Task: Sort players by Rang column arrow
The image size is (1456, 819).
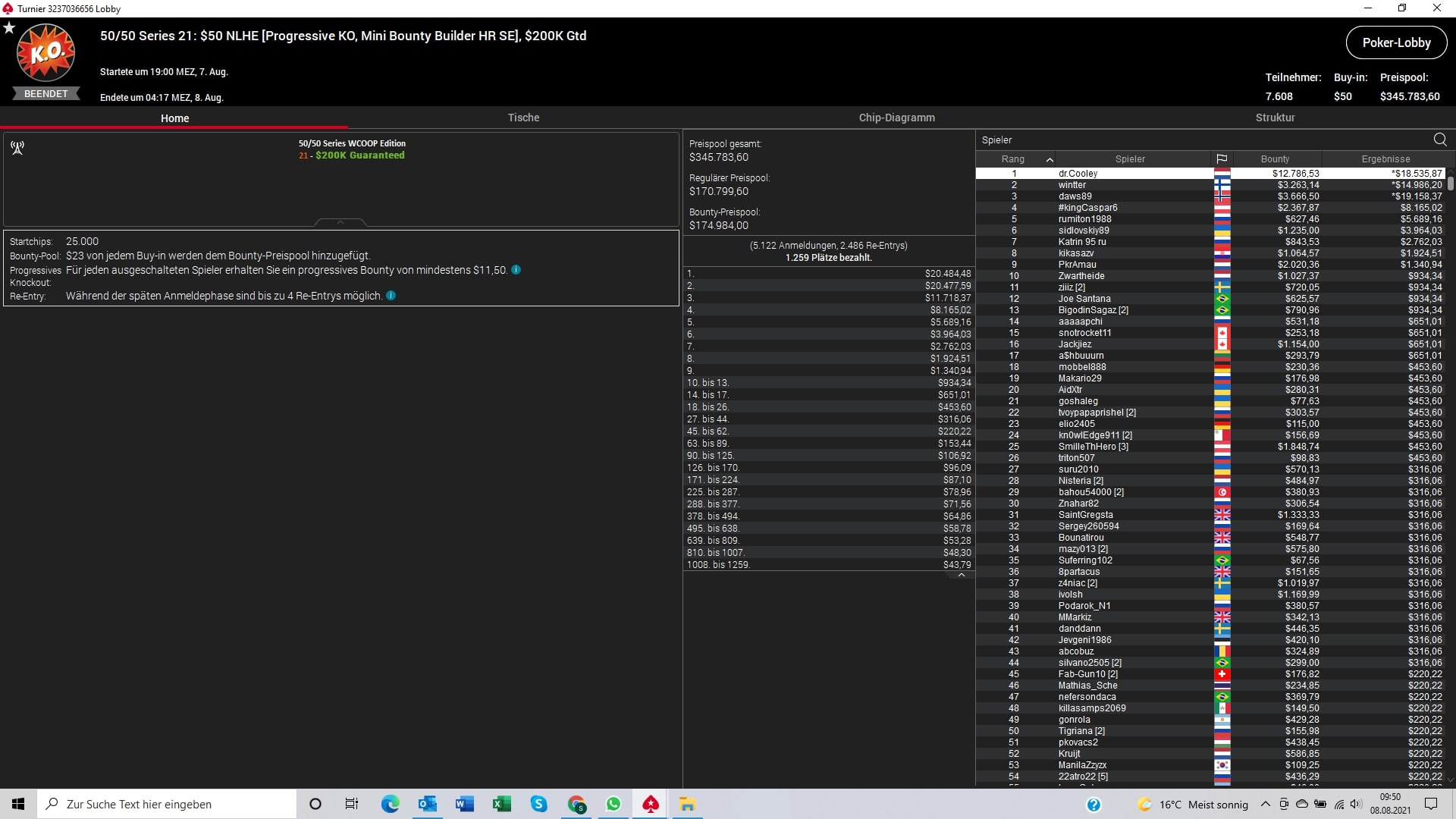Action: click(x=1050, y=159)
